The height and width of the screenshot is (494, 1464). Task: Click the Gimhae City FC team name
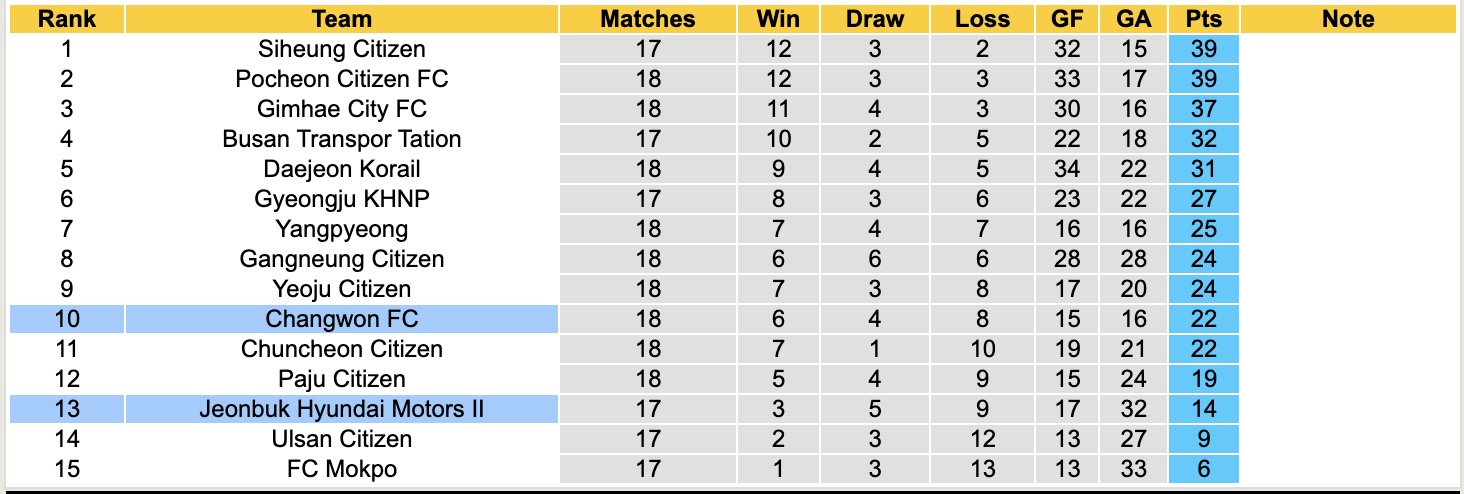click(341, 109)
